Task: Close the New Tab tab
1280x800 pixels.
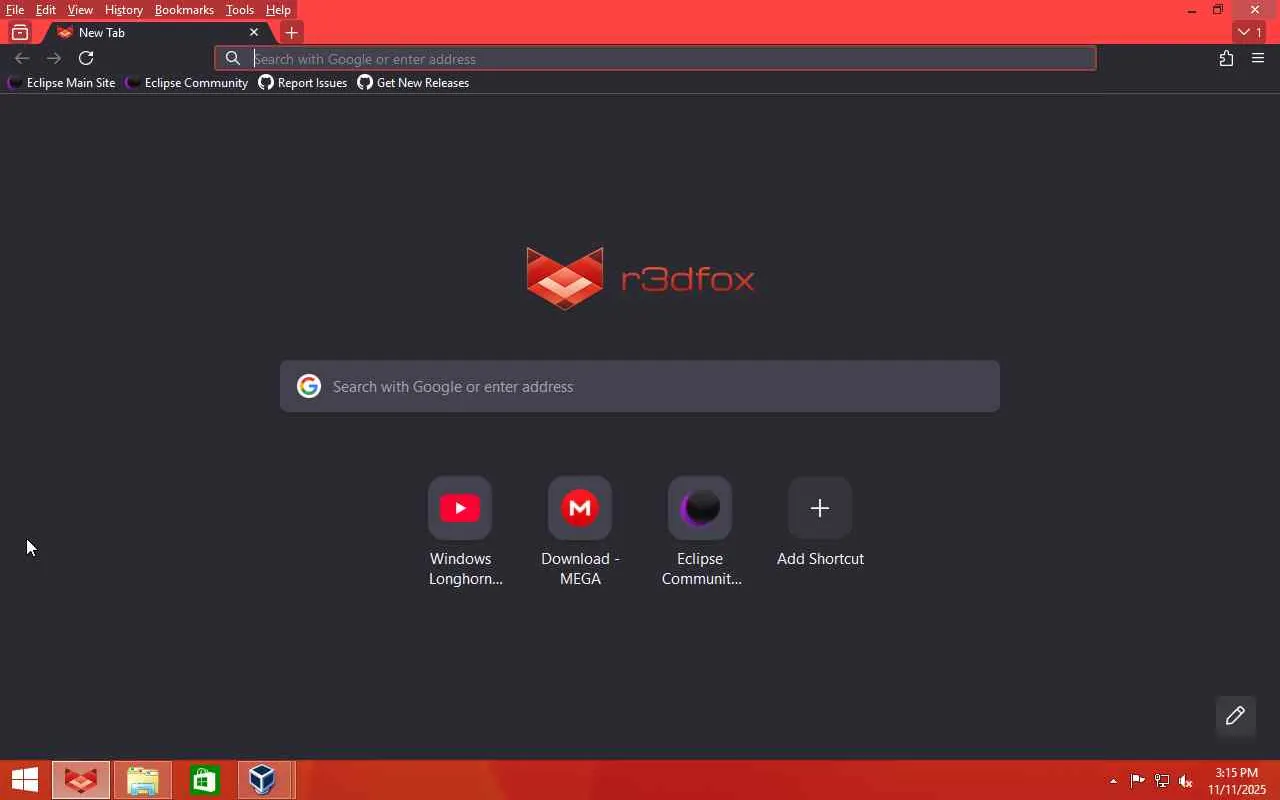Action: [254, 33]
